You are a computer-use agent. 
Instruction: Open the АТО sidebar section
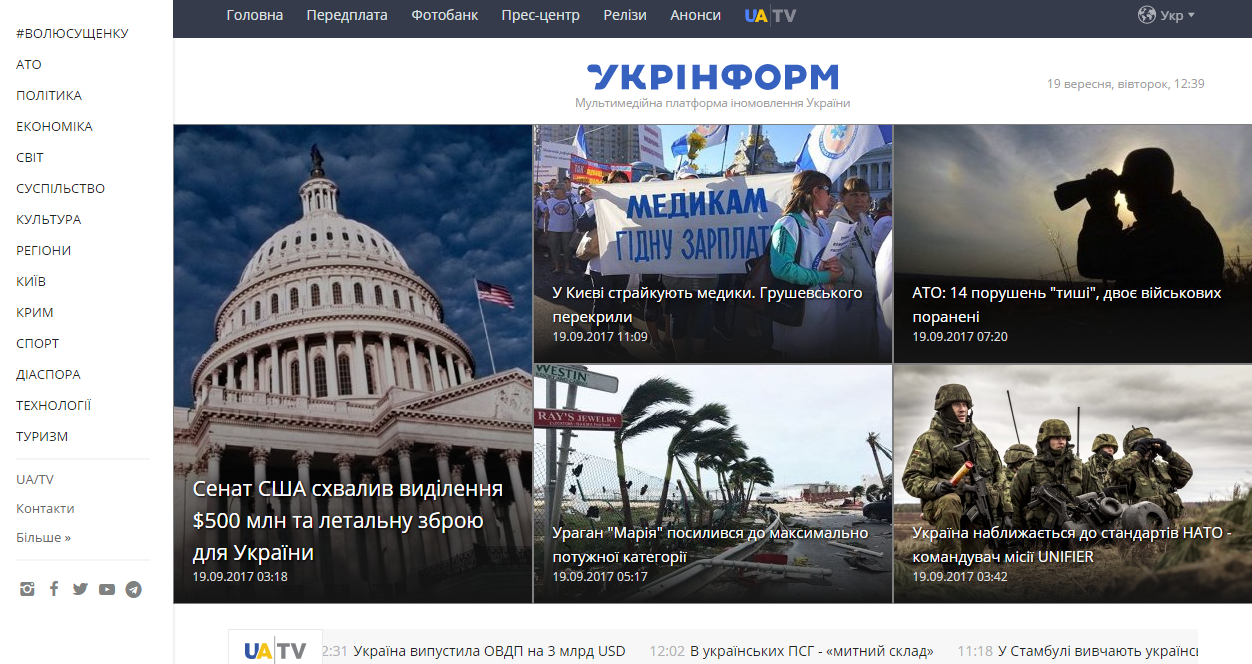pyautogui.click(x=29, y=64)
